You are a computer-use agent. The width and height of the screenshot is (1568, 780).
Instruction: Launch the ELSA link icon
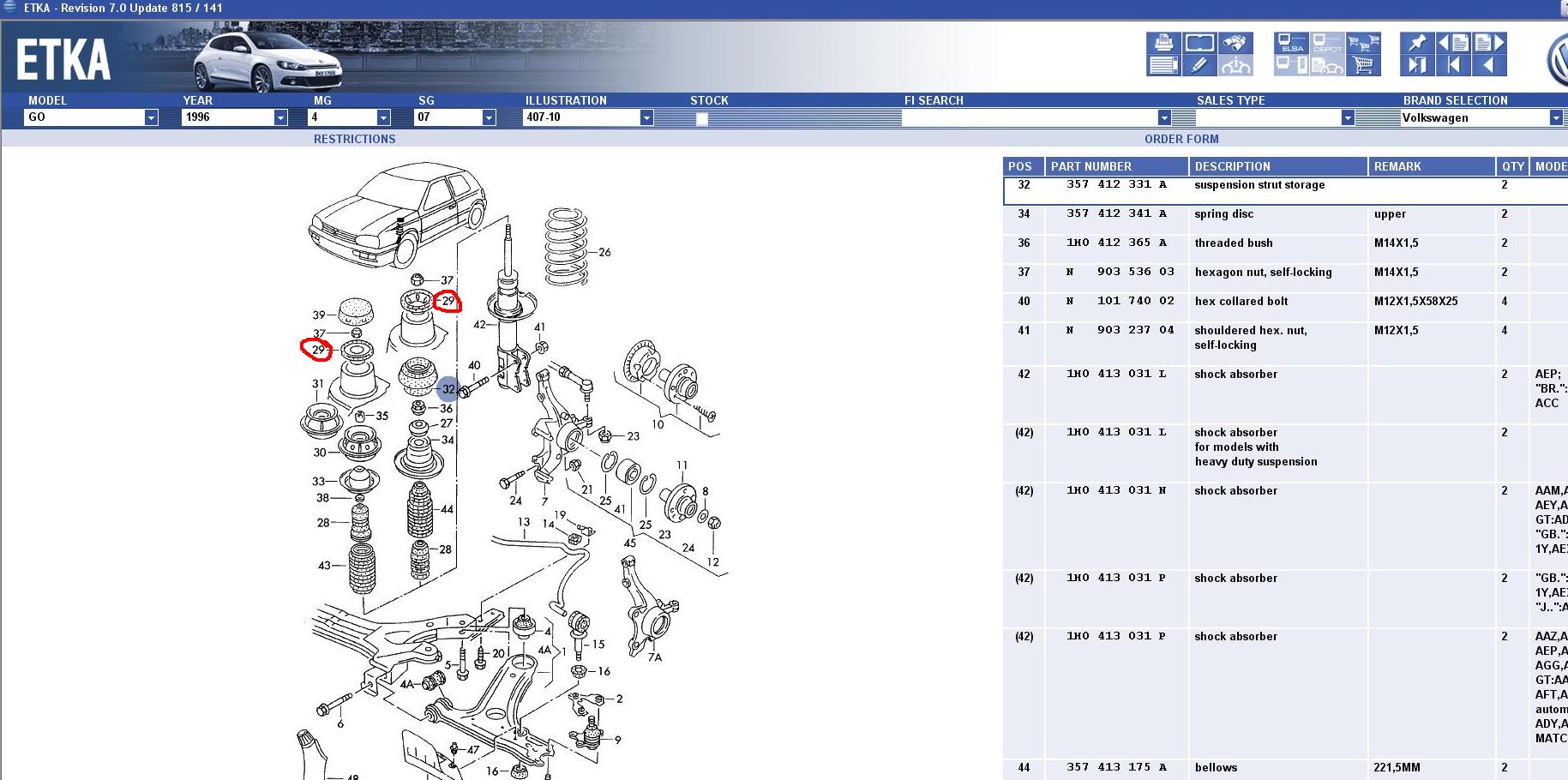[x=1291, y=43]
